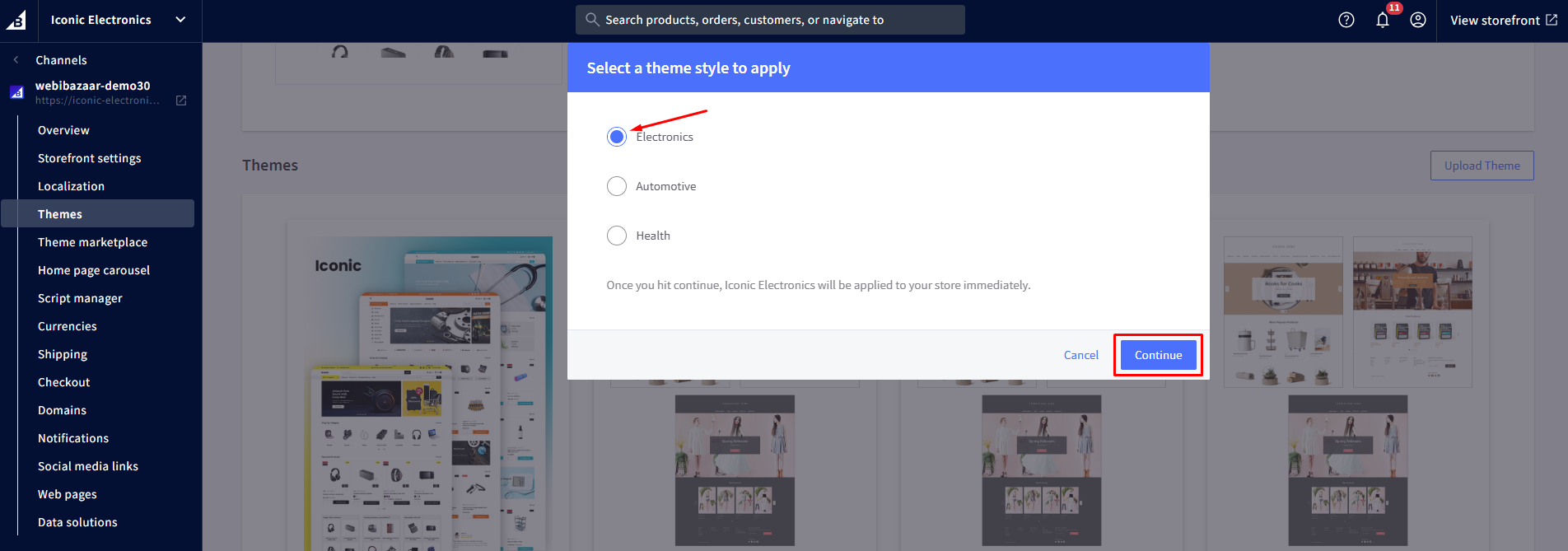Click the BigCommerce logo icon

point(17,20)
